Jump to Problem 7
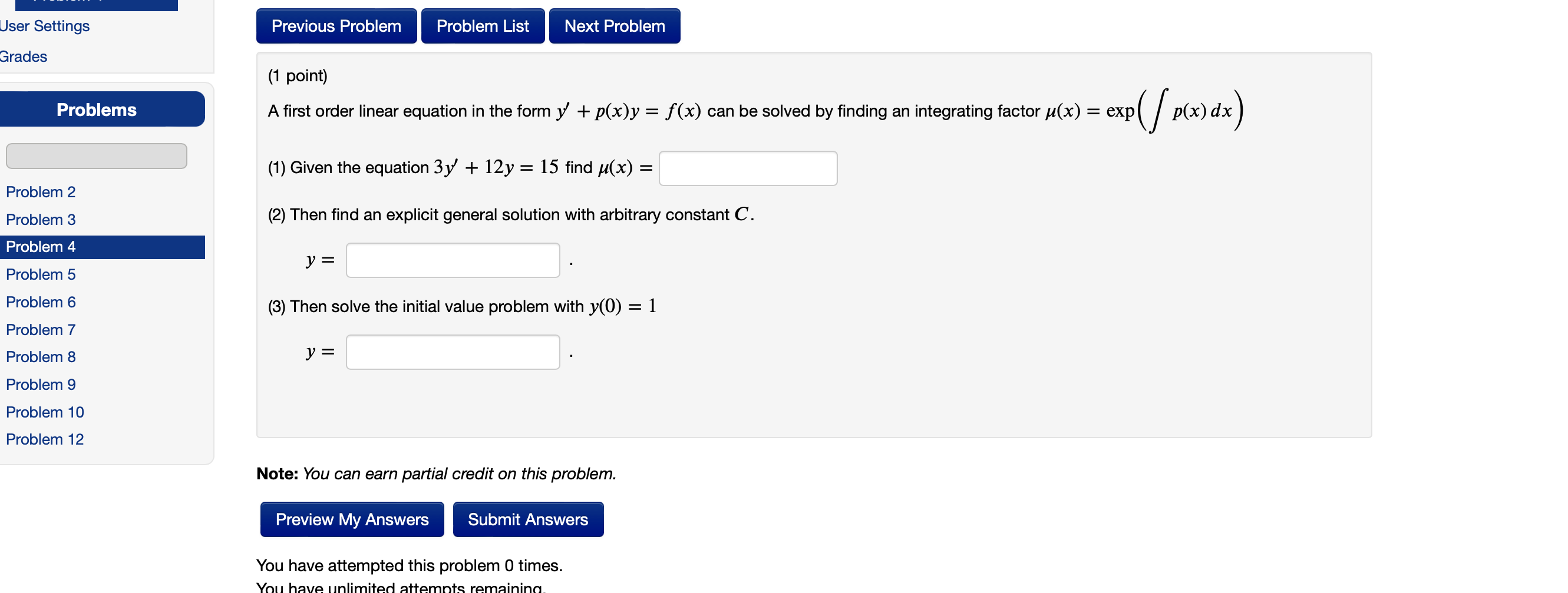The height and width of the screenshot is (593, 1568). (41, 330)
